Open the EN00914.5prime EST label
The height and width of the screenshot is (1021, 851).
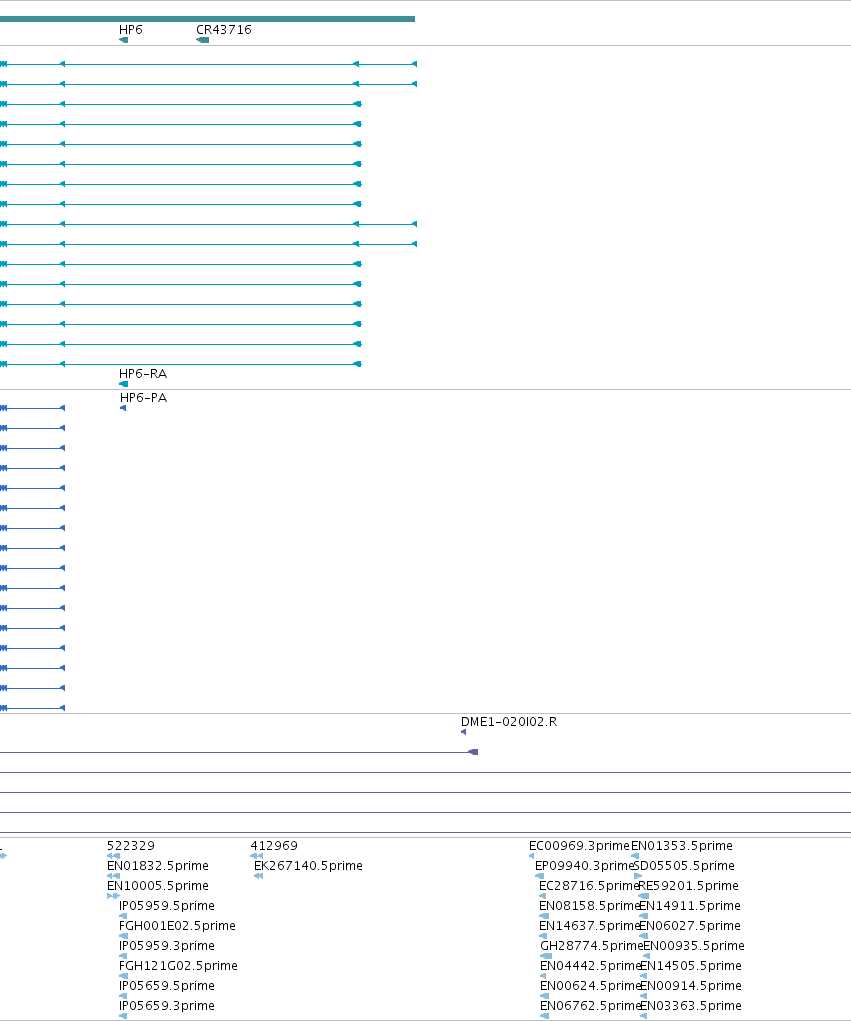pyautogui.click(x=690, y=986)
